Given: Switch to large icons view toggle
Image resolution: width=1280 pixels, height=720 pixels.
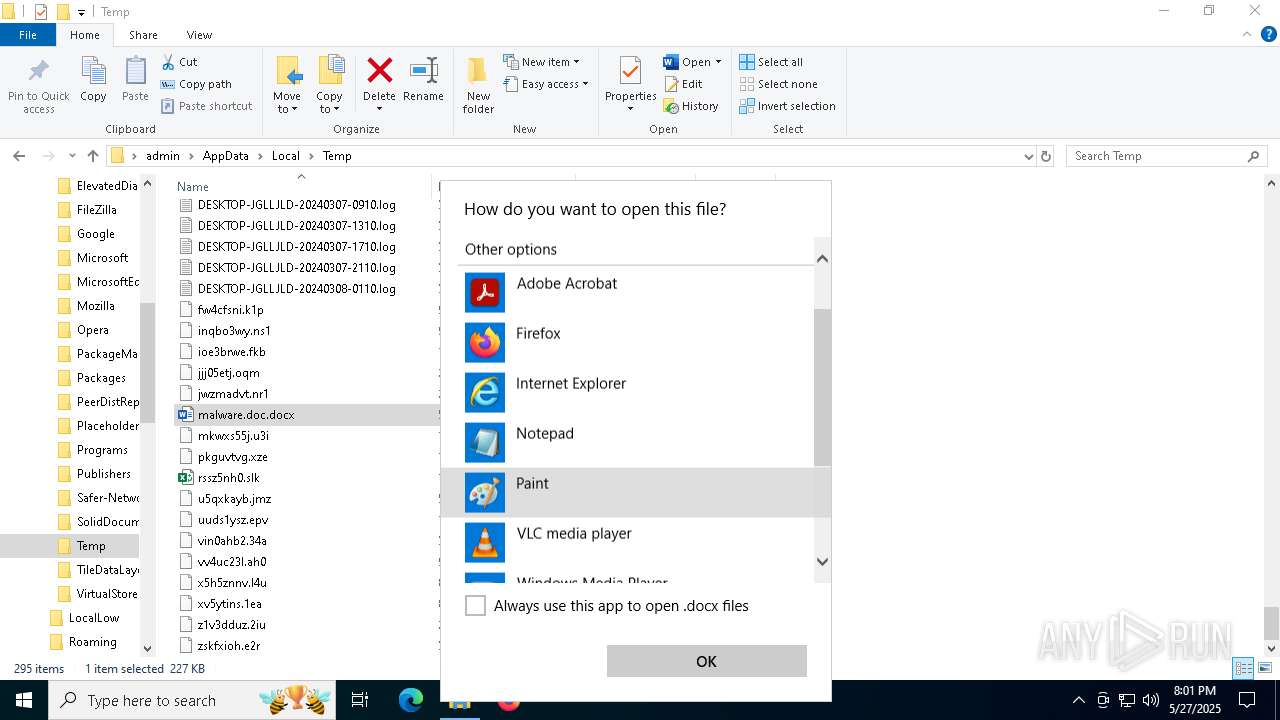Looking at the screenshot, I should [x=1265, y=668].
